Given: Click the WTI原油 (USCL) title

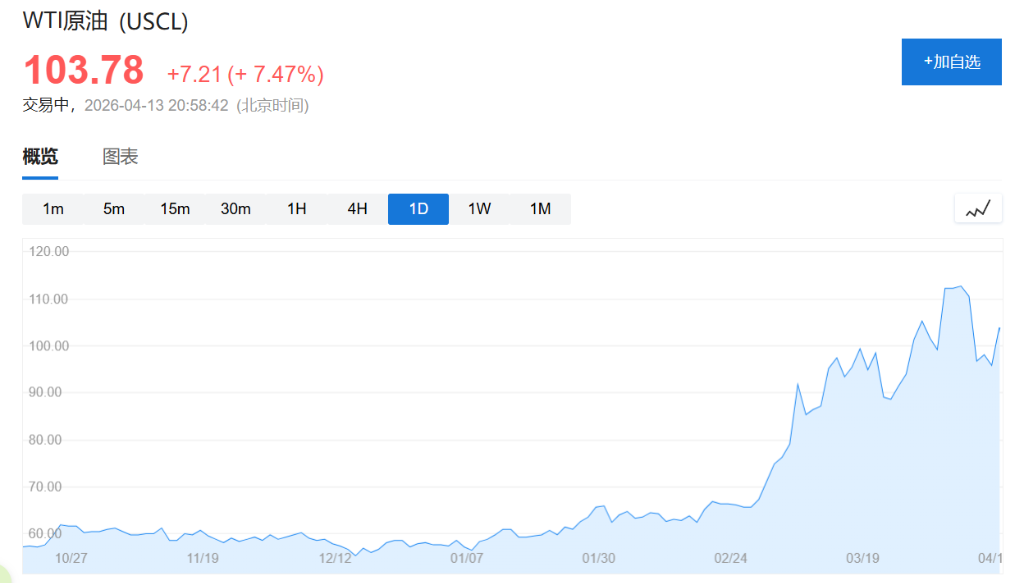Looking at the screenshot, I should [105, 21].
